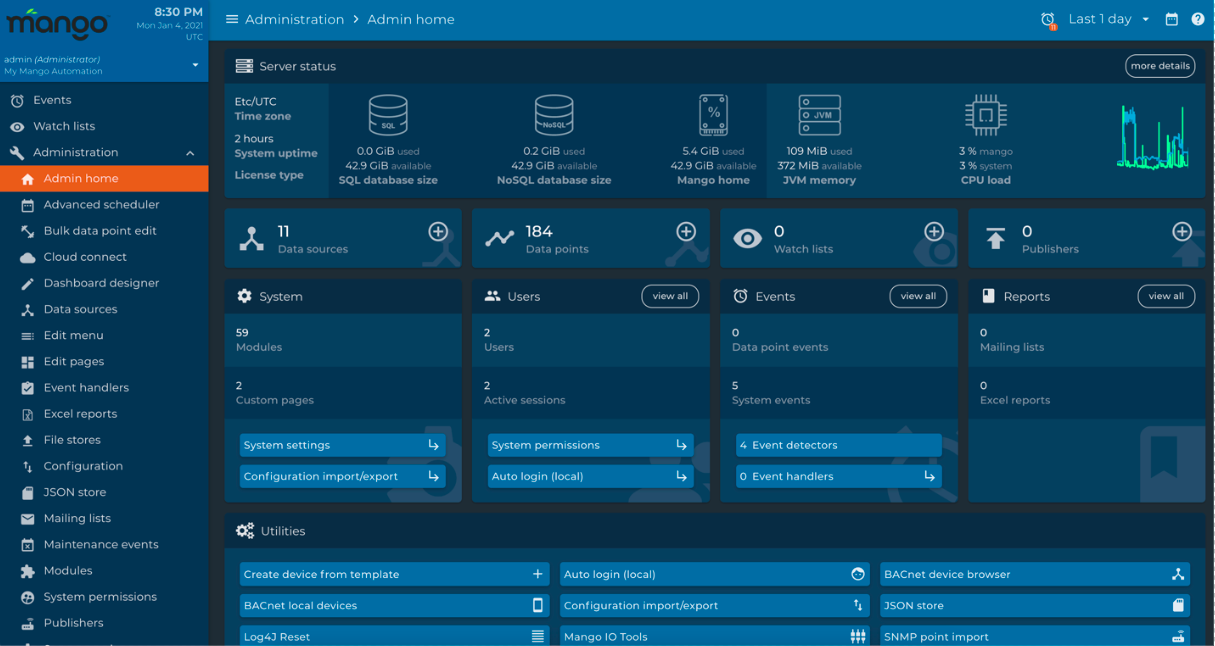The image size is (1215, 646).
Task: Open Publishers in the sidebar menu
Action: (104, 623)
